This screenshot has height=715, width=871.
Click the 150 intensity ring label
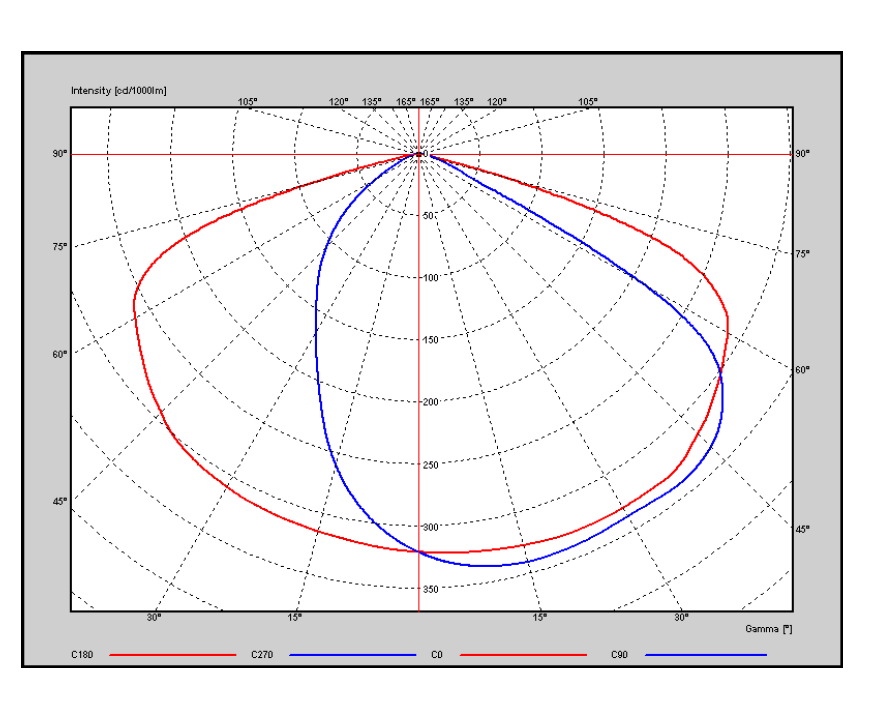click(x=431, y=340)
